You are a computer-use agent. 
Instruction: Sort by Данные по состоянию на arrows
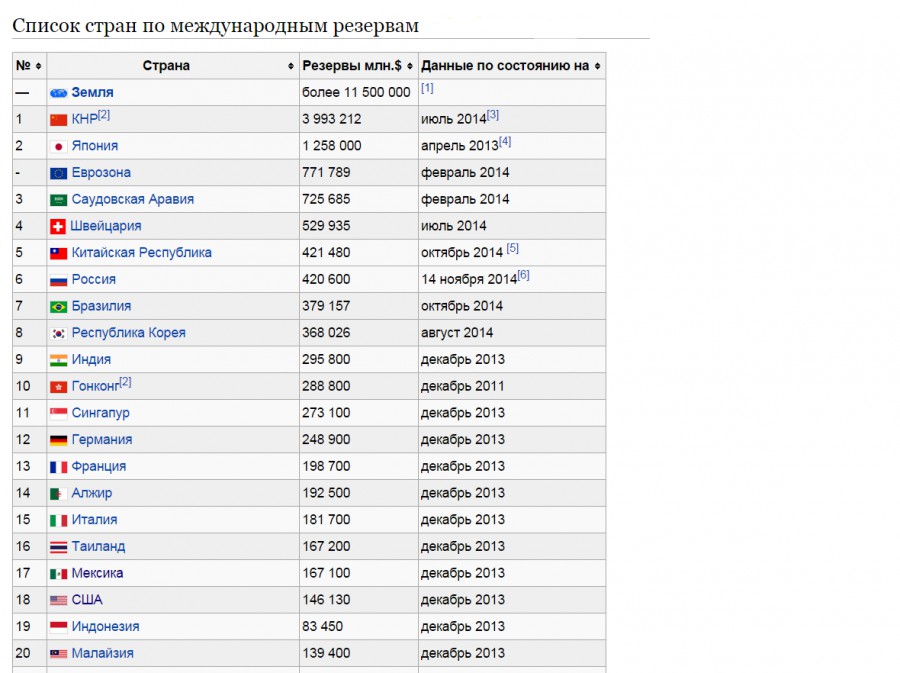click(598, 66)
